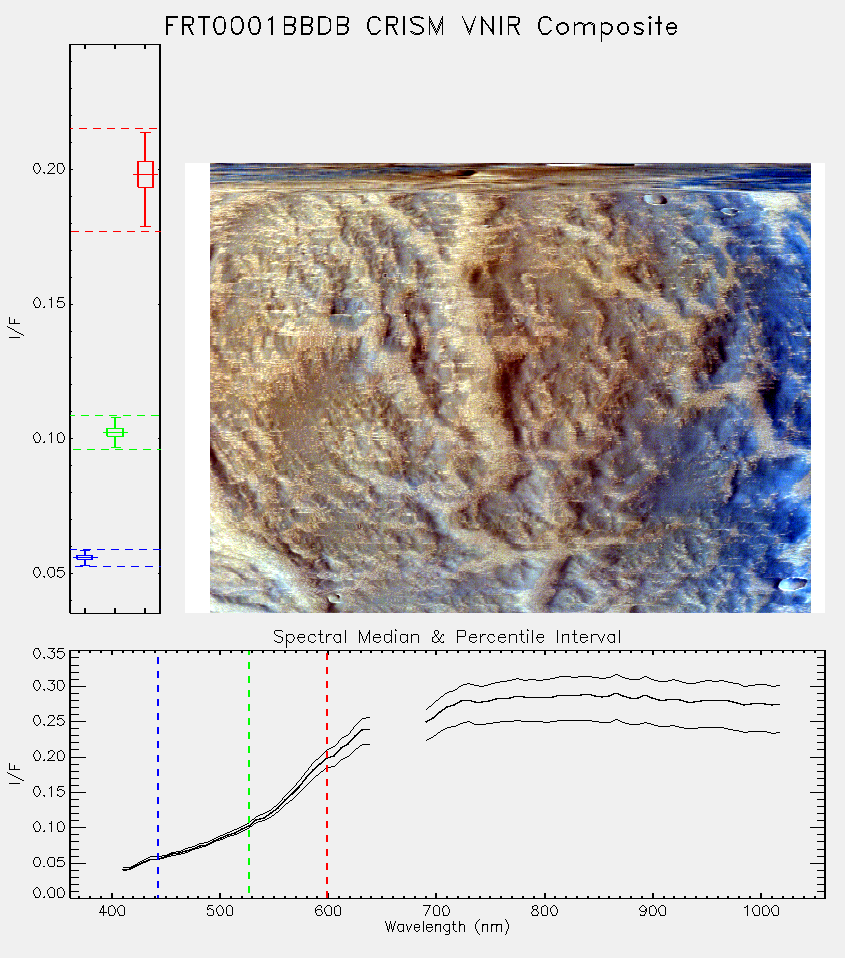The width and height of the screenshot is (845, 958).
Task: Click the FRT0001BBDB CRISM VNIR Composite title
Action: [x=421, y=27]
